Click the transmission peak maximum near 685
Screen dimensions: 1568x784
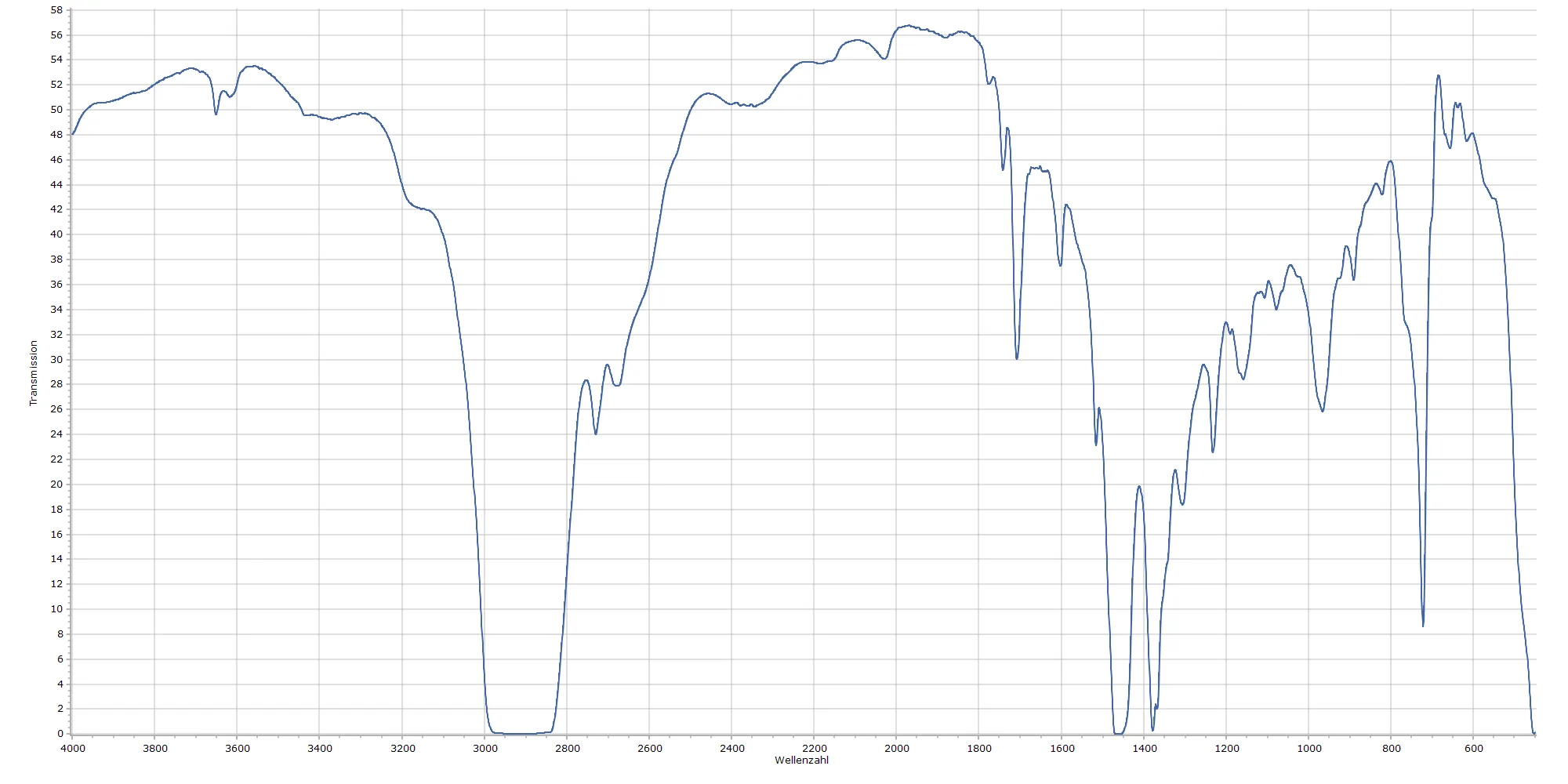pos(1439,76)
